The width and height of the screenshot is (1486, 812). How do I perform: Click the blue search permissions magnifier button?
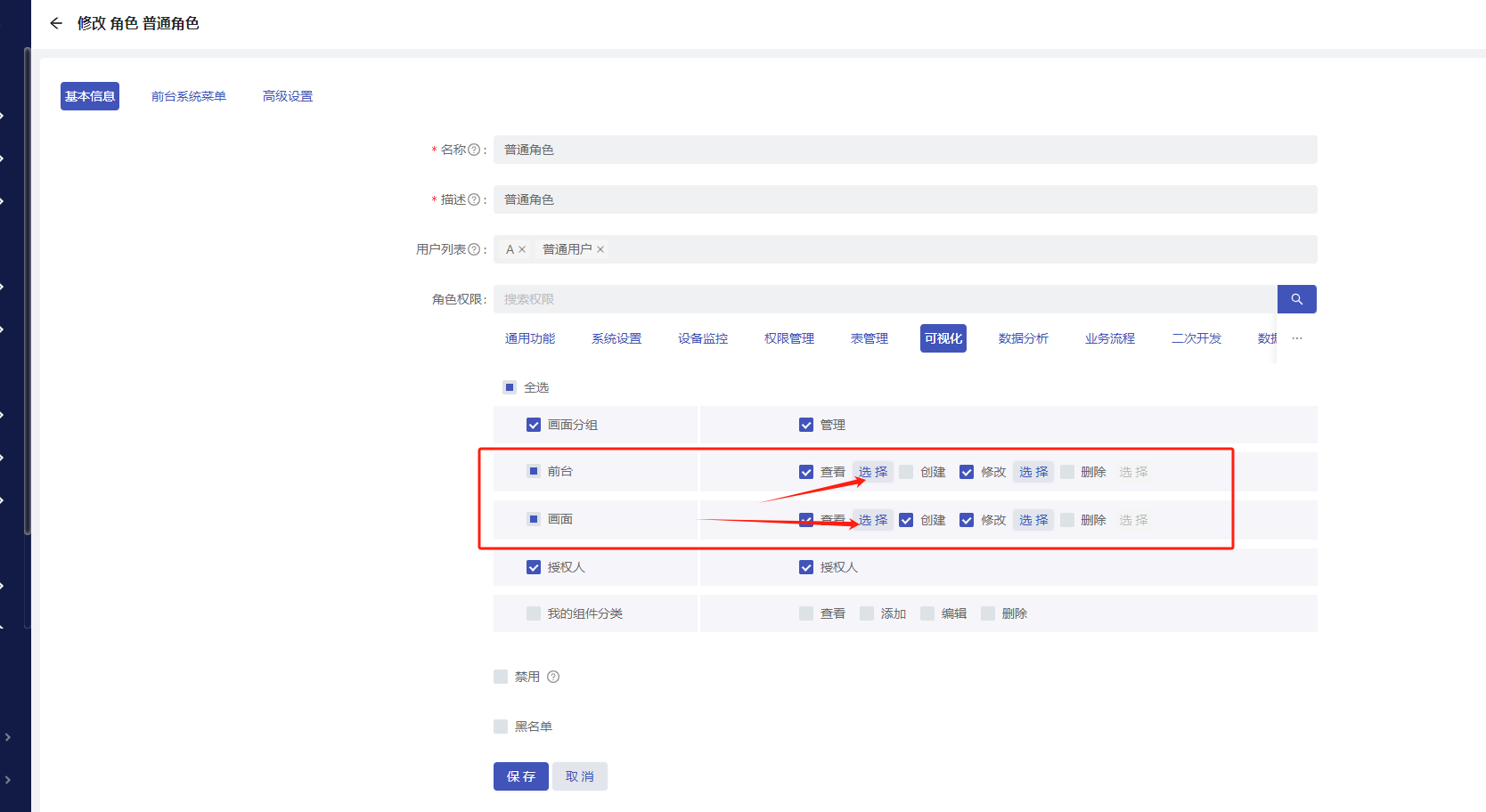tap(1296, 299)
